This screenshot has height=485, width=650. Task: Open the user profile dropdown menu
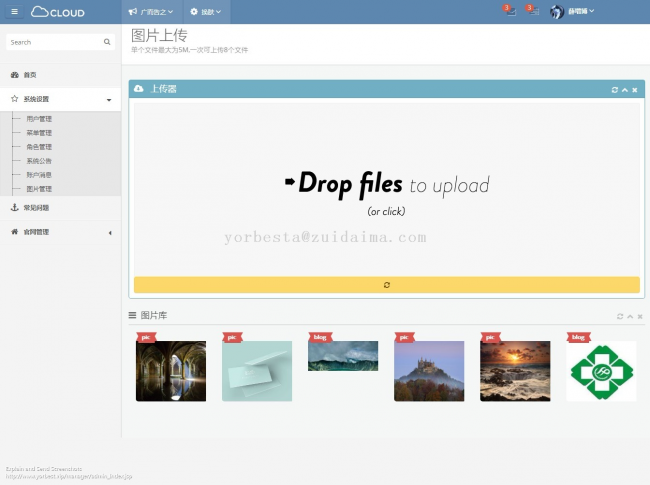pyautogui.click(x=573, y=12)
